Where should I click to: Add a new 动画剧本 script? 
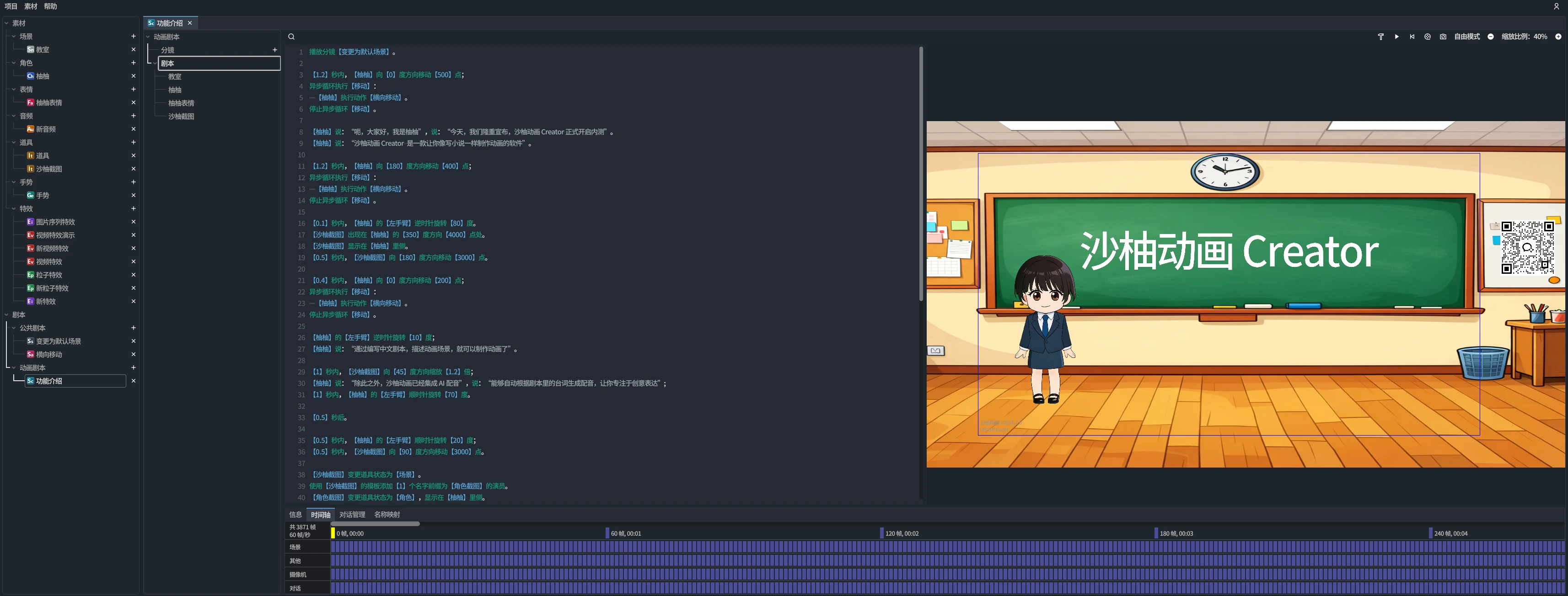point(133,367)
